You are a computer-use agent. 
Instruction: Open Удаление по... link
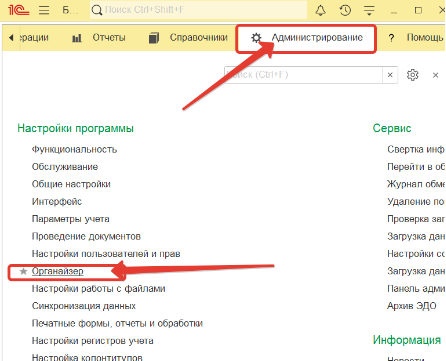[x=416, y=201]
